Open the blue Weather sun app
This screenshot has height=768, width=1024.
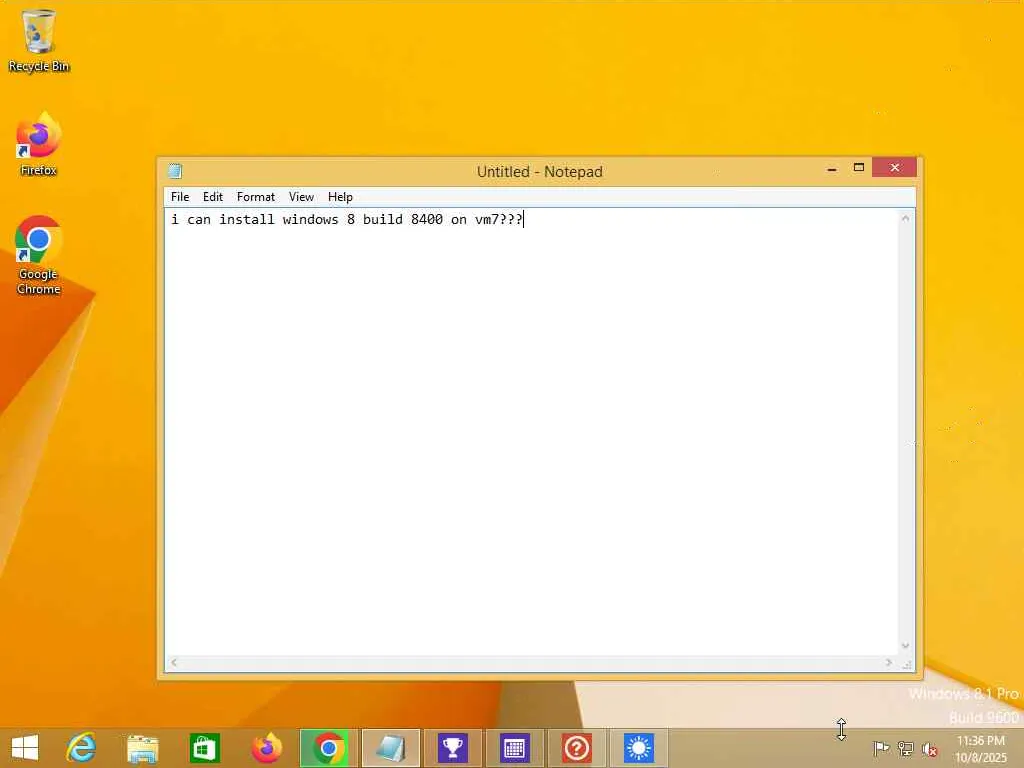pyautogui.click(x=639, y=748)
